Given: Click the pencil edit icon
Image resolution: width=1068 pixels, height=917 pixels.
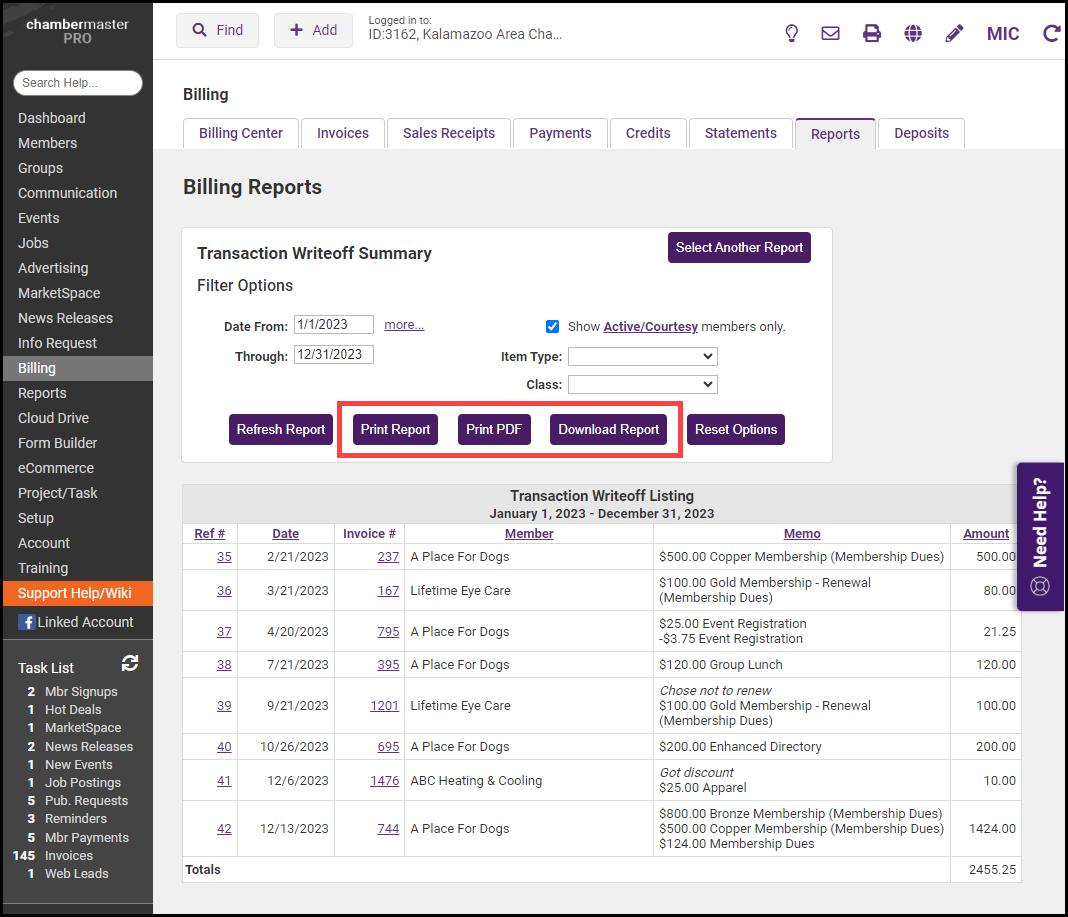Looking at the screenshot, I should click(x=954, y=33).
